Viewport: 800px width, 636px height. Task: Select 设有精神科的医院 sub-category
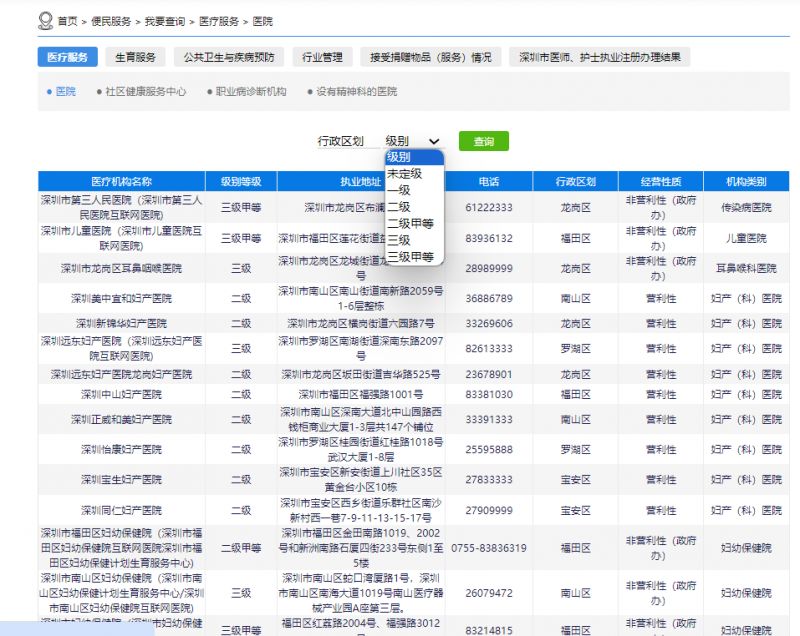356,91
